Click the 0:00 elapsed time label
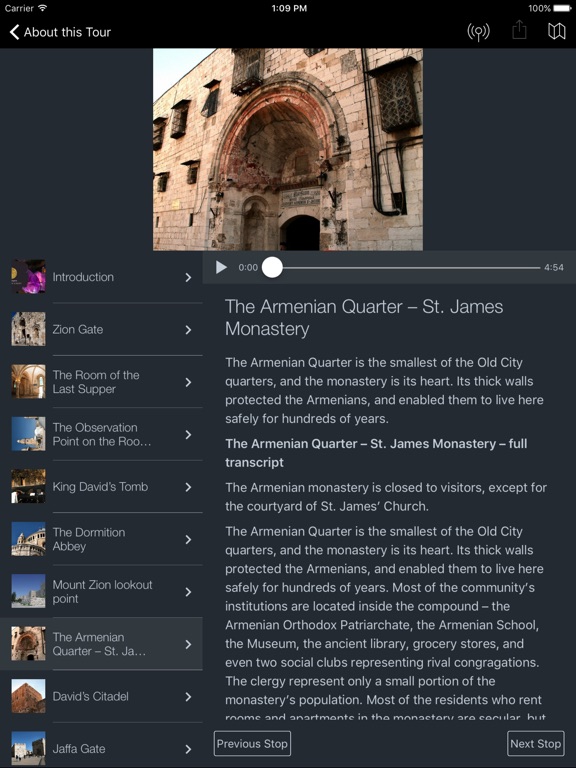Viewport: 576px width, 768px height. pos(248,267)
